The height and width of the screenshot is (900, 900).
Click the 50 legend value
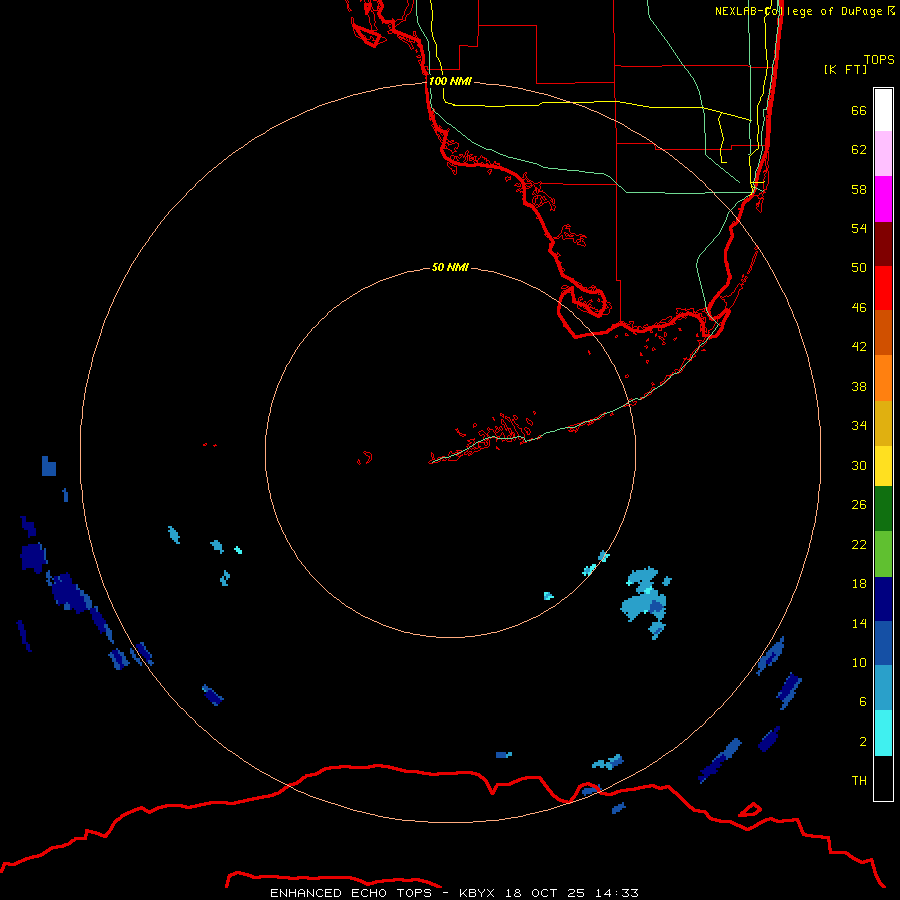pos(859,268)
